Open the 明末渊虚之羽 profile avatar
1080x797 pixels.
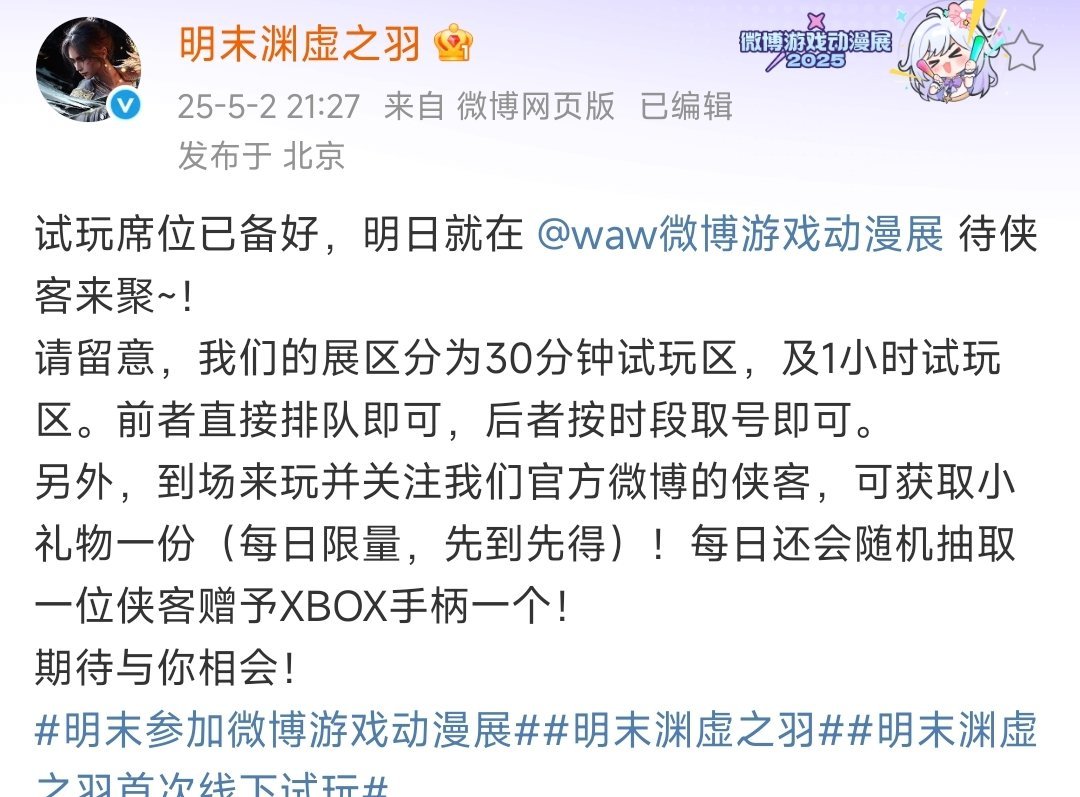(88, 70)
